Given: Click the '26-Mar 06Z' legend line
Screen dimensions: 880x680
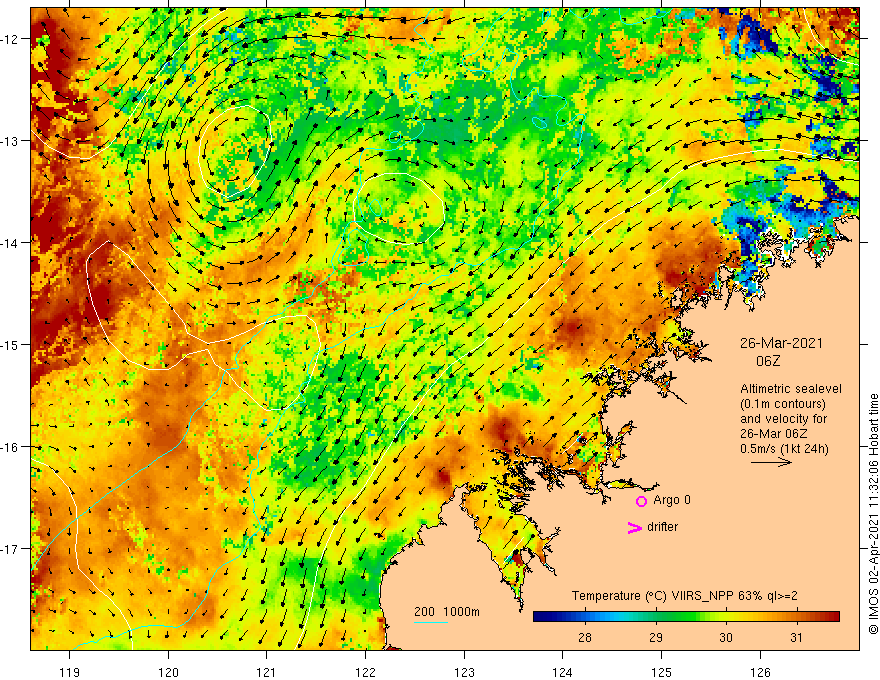Looking at the screenshot, I should point(773,434).
